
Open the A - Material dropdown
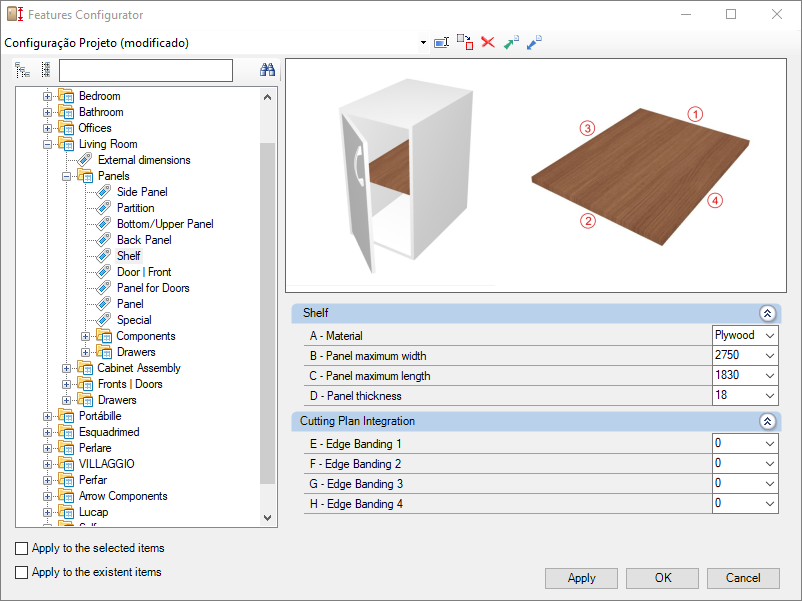pyautogui.click(x=769, y=336)
